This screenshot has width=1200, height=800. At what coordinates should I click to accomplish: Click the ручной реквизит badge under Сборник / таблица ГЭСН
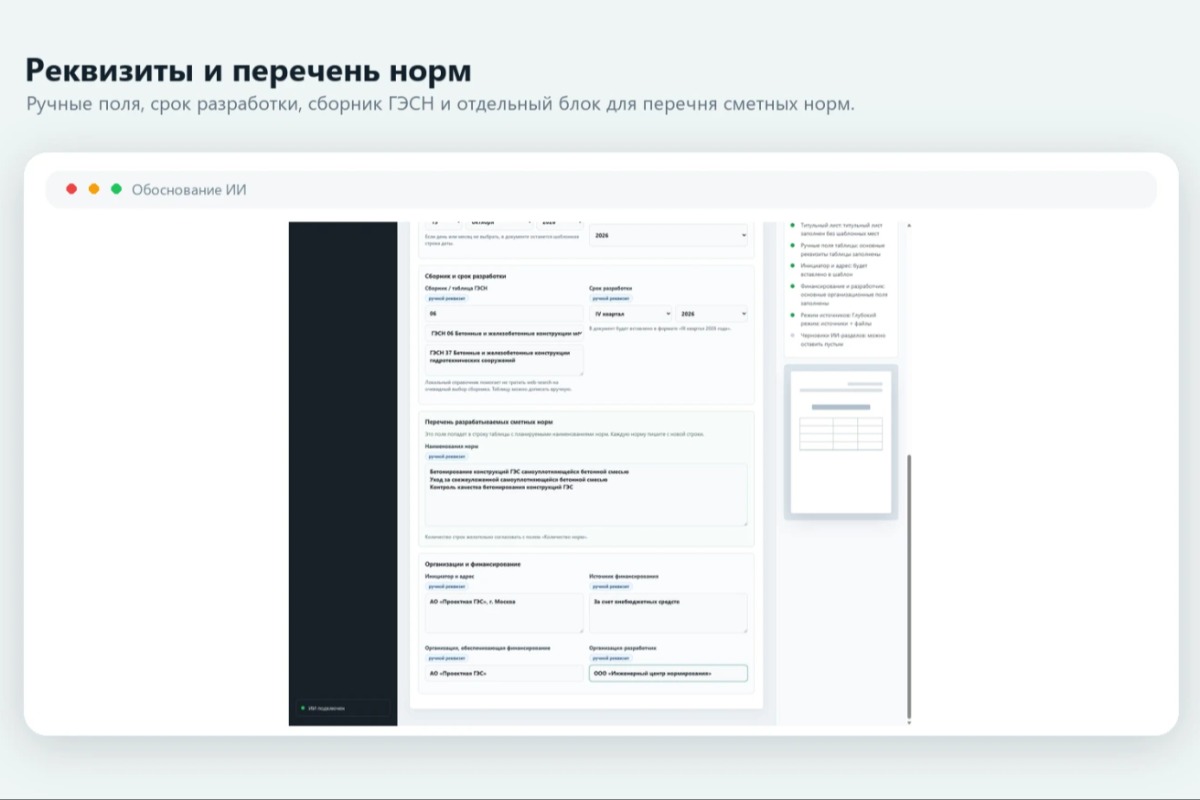tap(447, 298)
